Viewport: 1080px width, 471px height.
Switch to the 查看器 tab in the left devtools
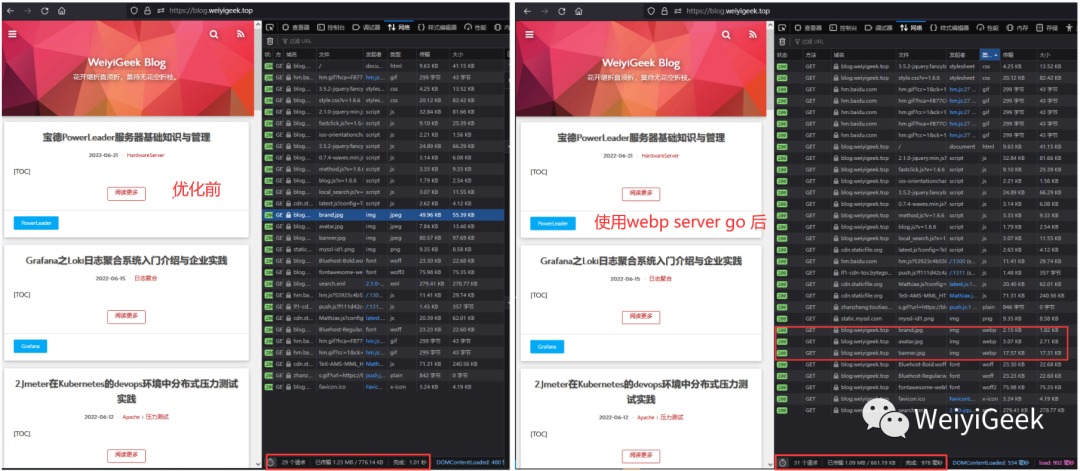click(x=295, y=28)
